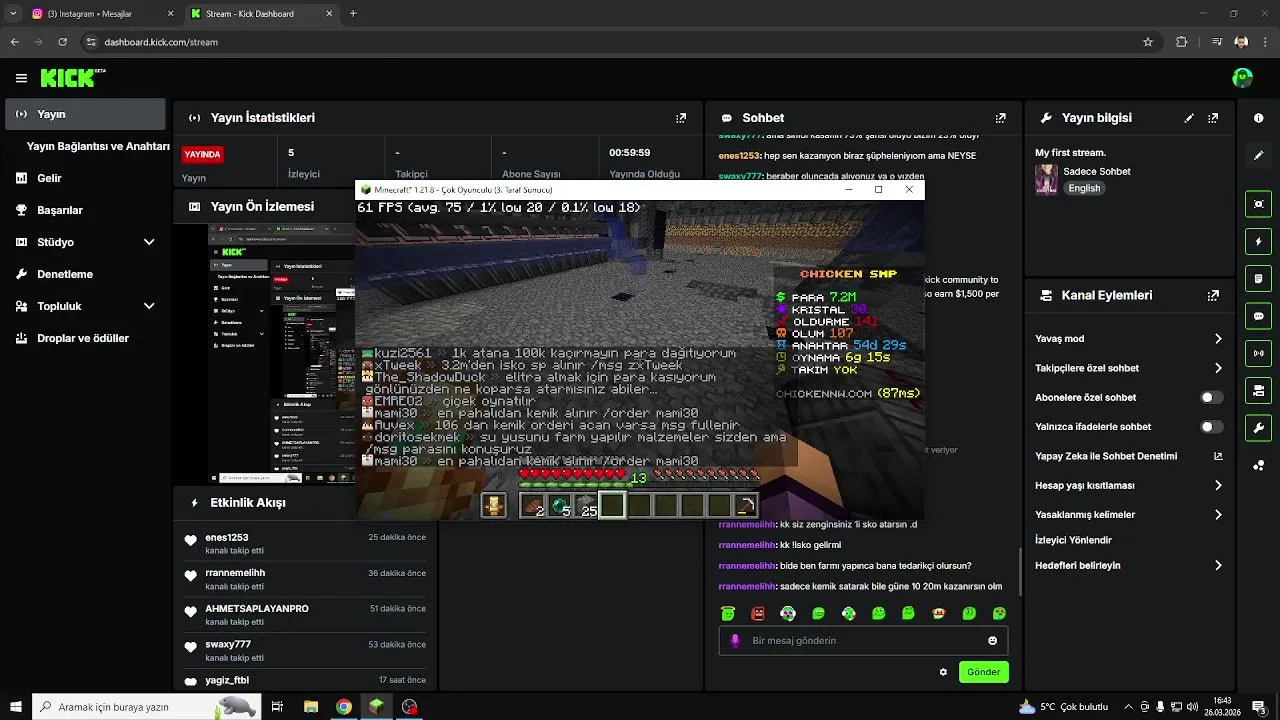Open the hamburger menu beside the KICK logo
The width and height of the screenshot is (1280, 720).
[21, 78]
